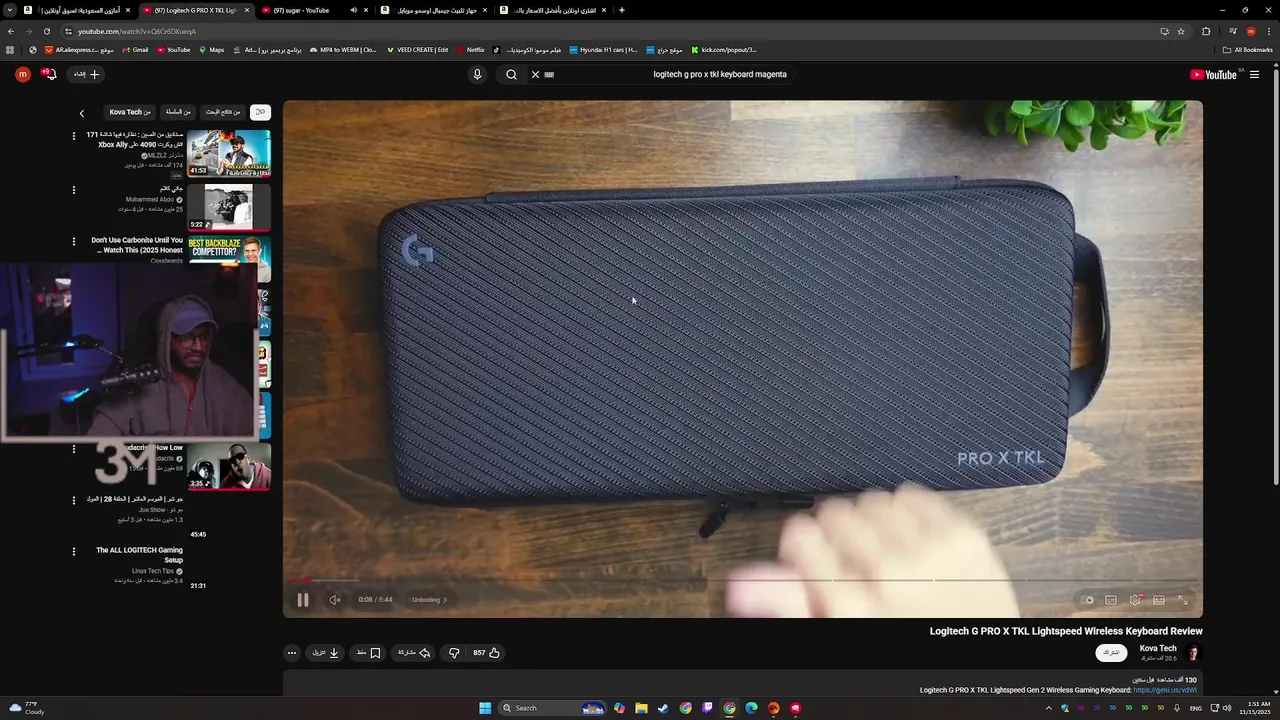This screenshot has height=720, width=1280.
Task: Select the "من السلسلة" filter chip
Action: (x=179, y=112)
